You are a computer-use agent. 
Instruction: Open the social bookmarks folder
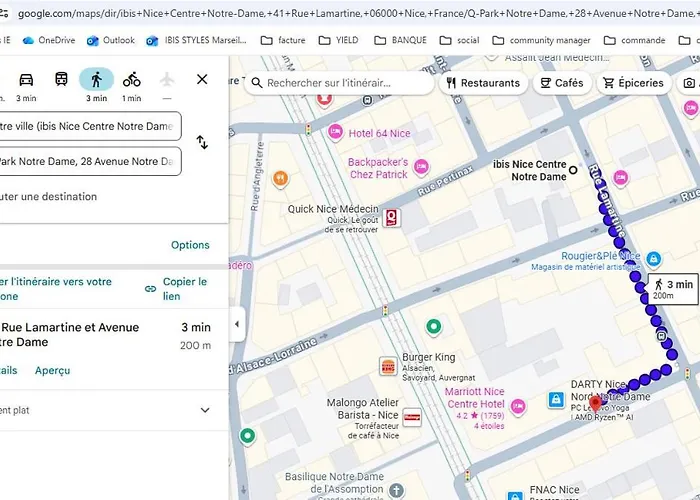click(459, 40)
